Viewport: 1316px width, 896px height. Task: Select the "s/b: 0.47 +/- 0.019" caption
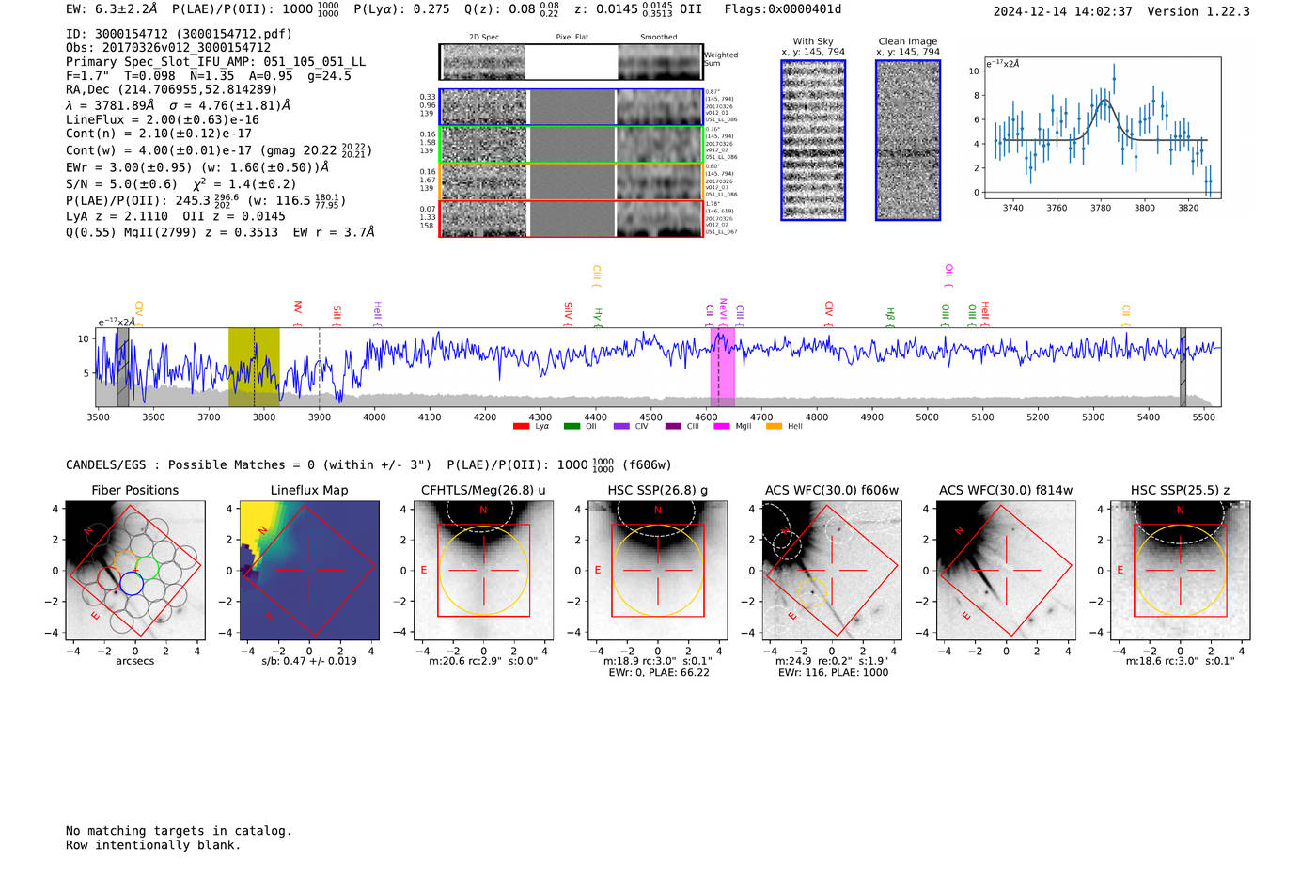click(309, 661)
